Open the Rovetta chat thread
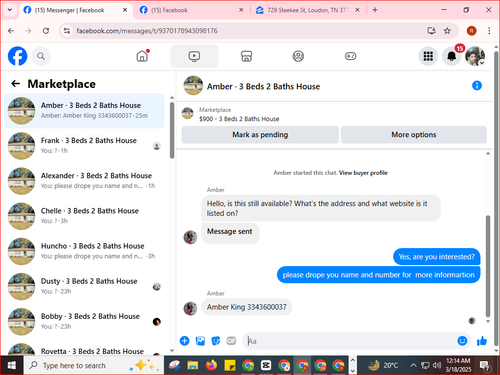Image resolution: width=500 pixels, height=375 pixels. click(x=84, y=349)
